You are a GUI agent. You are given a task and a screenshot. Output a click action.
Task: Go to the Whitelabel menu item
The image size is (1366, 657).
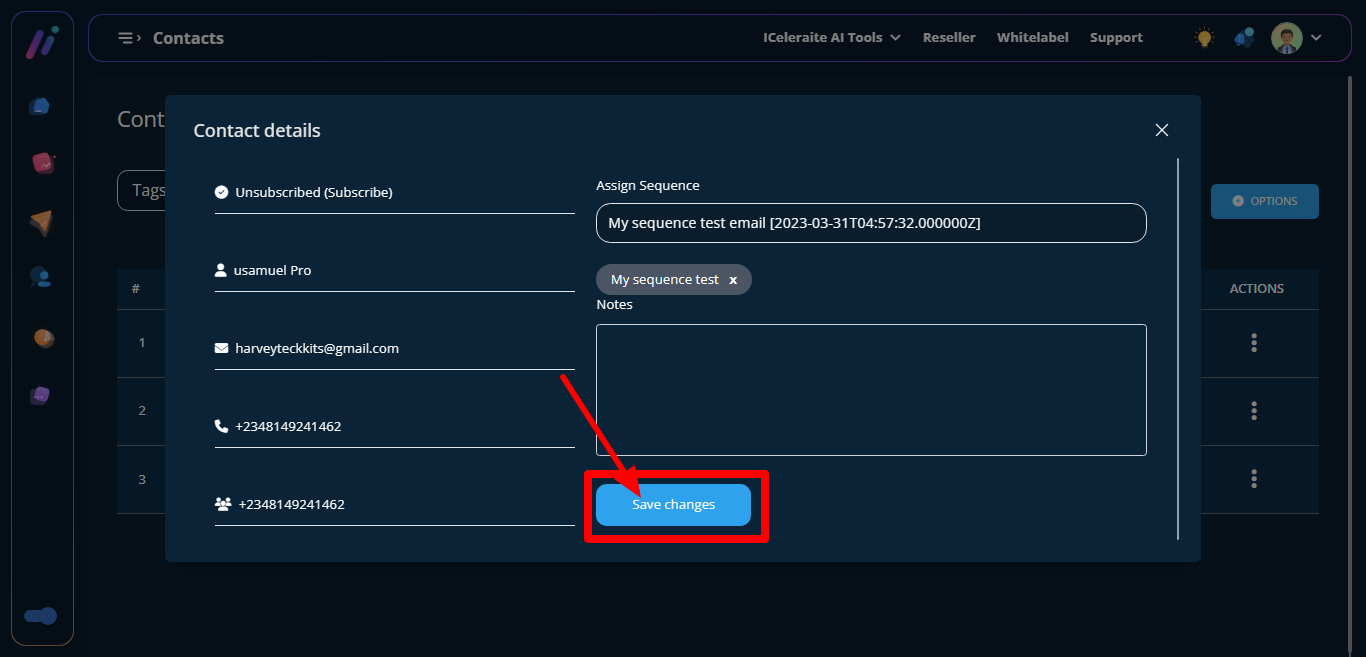[1032, 38]
